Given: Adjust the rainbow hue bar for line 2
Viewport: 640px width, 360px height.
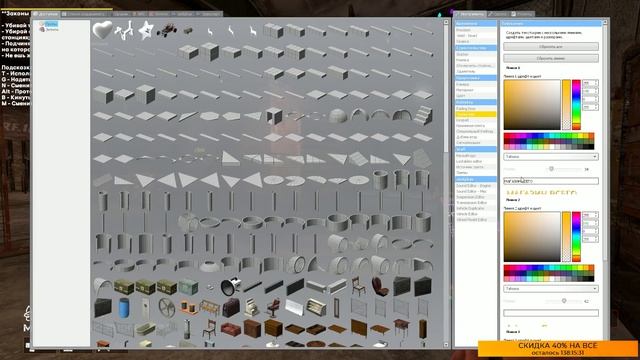Looking at the screenshot, I should 576,237.
